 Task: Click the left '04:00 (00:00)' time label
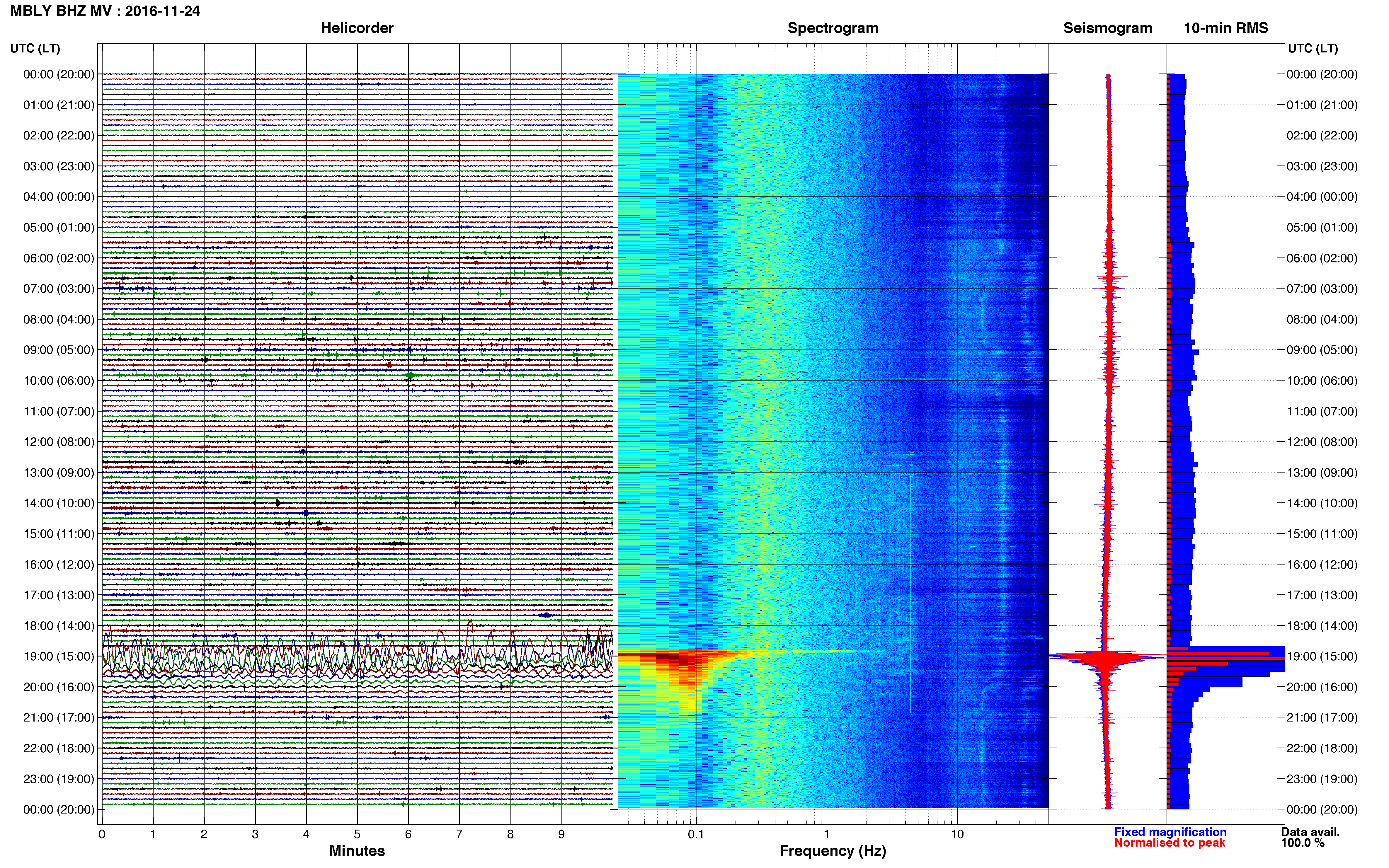click(59, 197)
